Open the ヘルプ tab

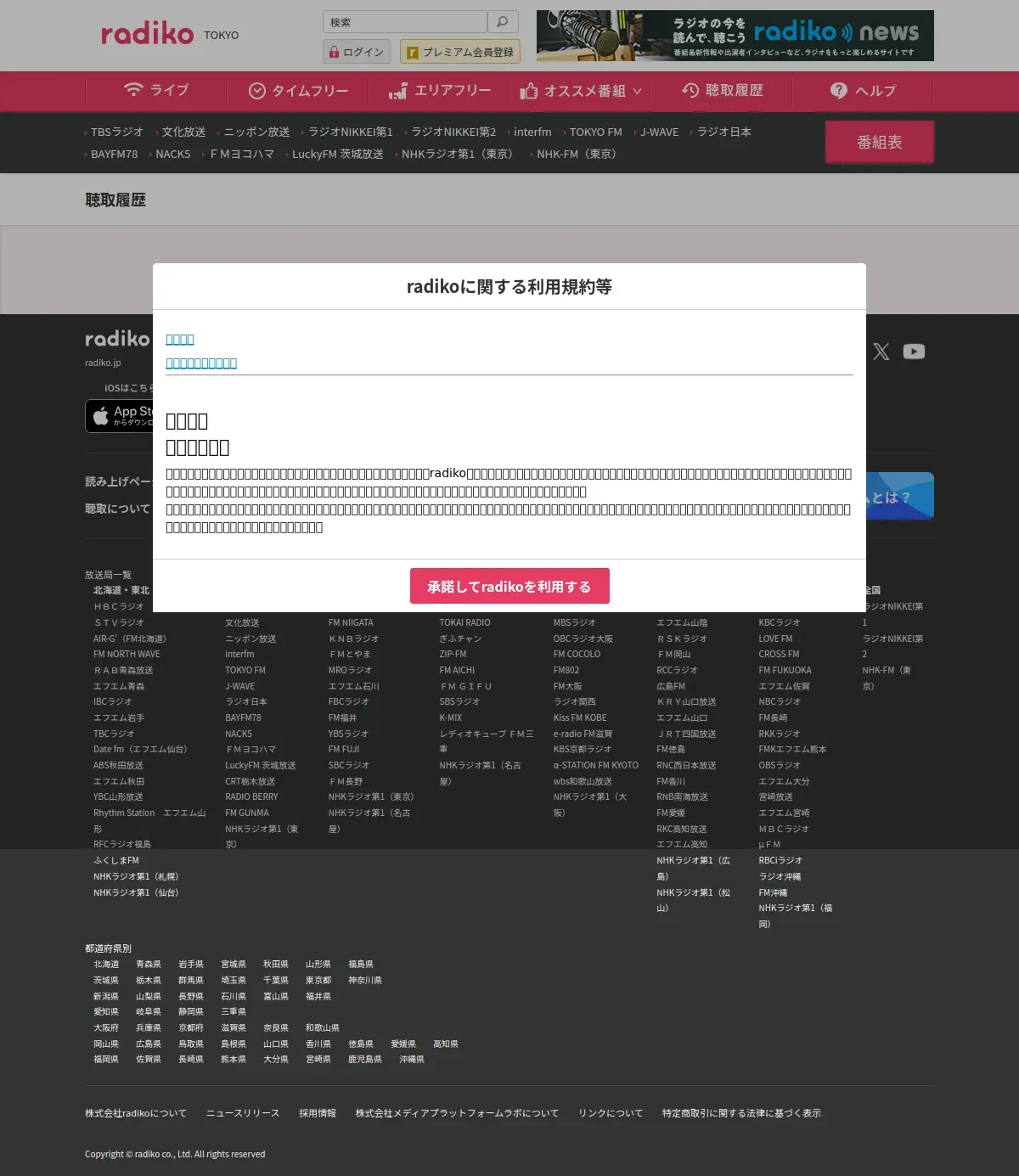click(864, 91)
